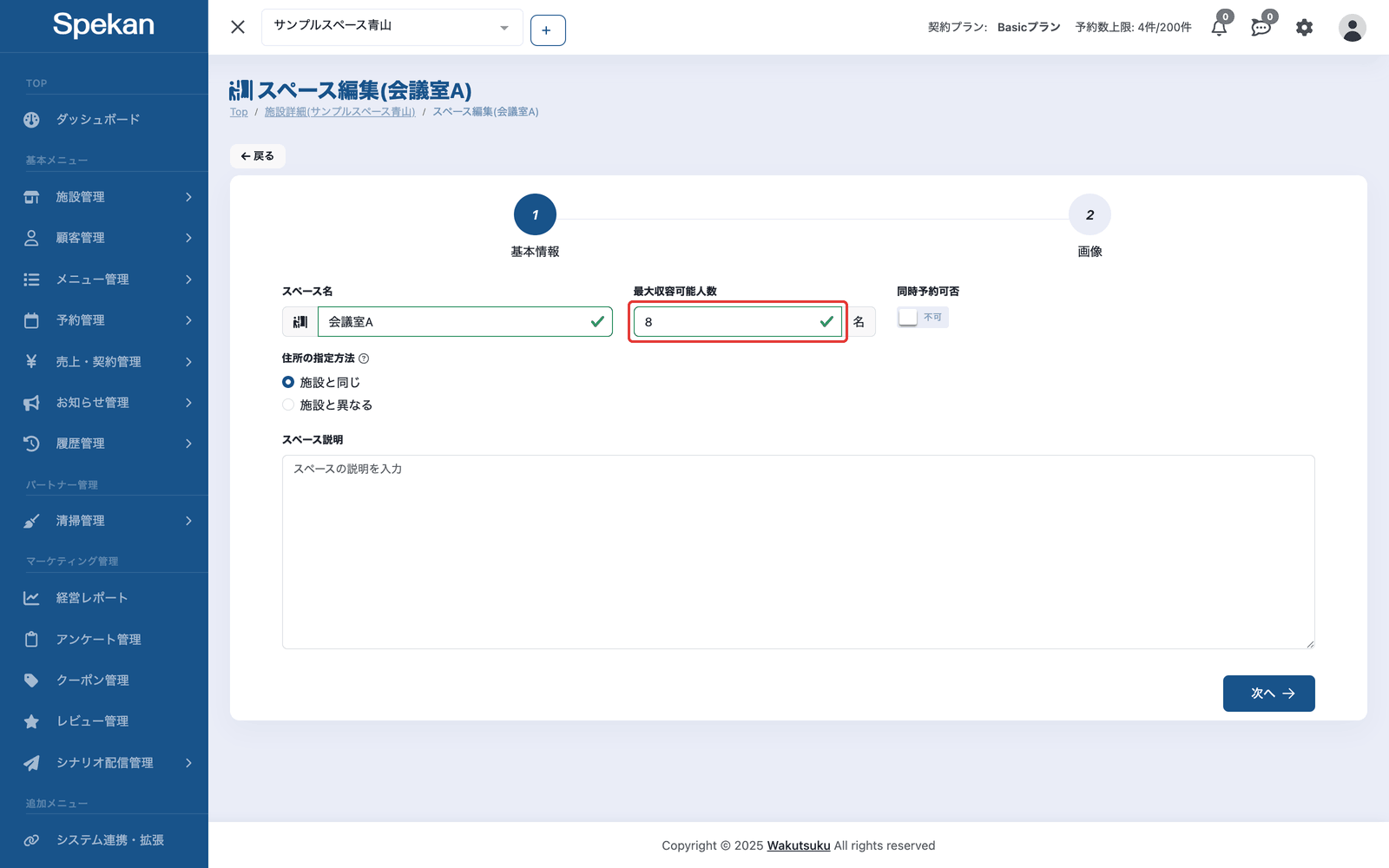Expand the 施設管理 sidebar menu
This screenshot has height=868, width=1389.
(104, 197)
